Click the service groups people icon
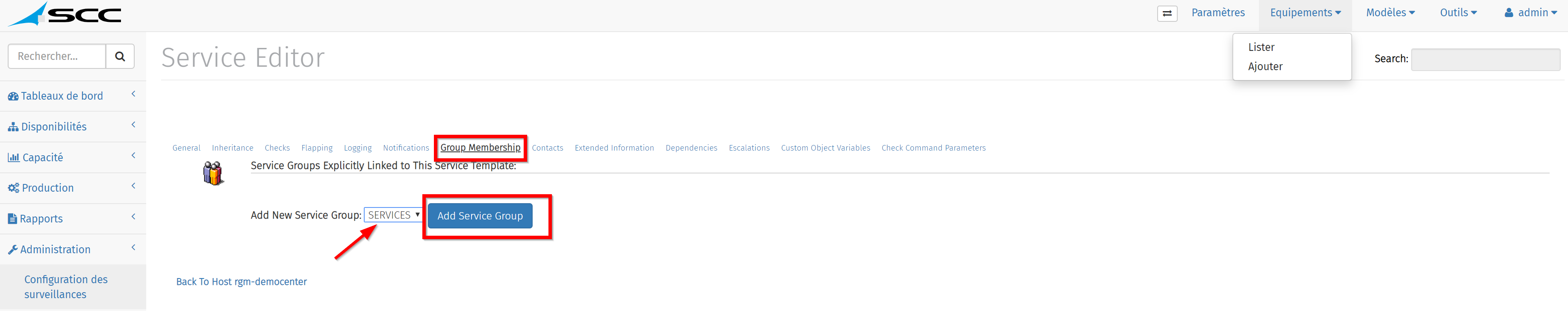 [213, 173]
